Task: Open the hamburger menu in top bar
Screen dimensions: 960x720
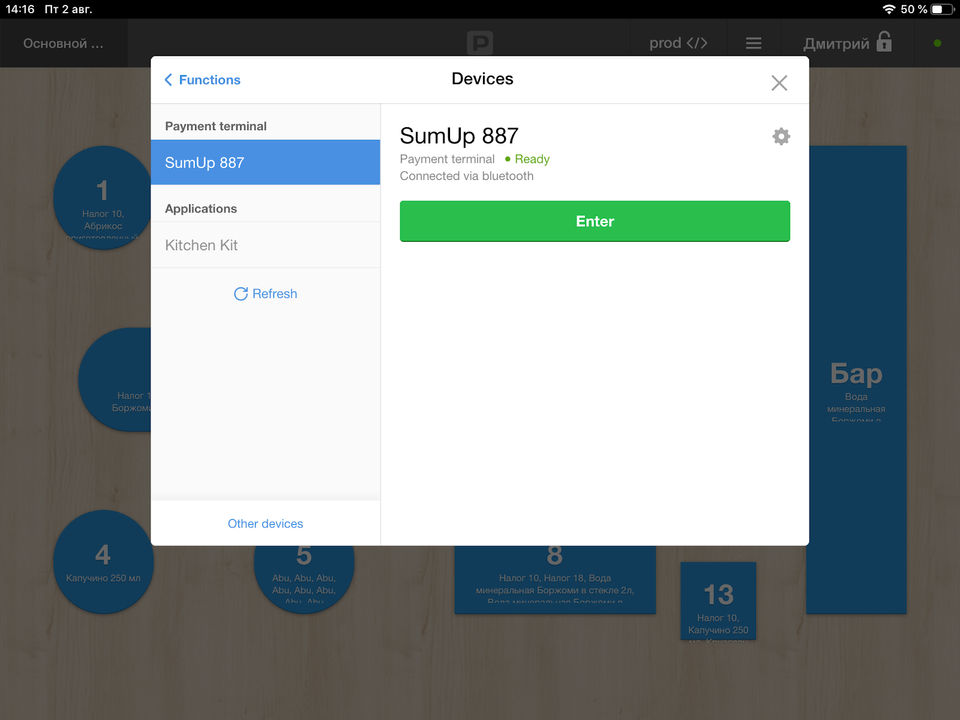Action: pyautogui.click(x=753, y=43)
